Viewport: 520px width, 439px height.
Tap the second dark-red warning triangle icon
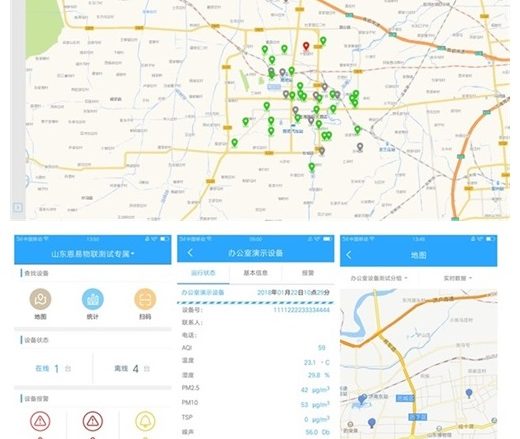(x=93, y=421)
